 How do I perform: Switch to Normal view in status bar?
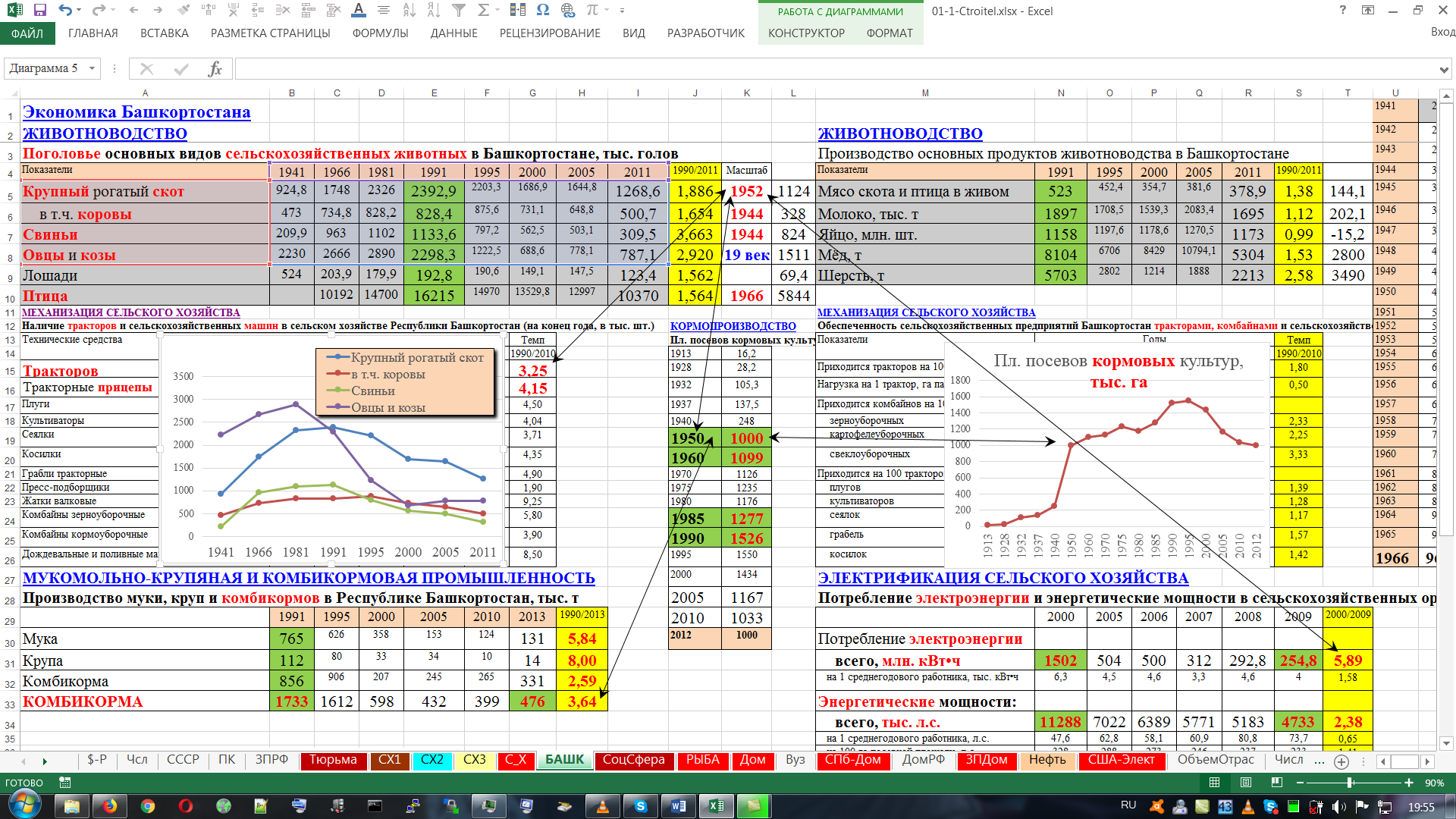(1214, 783)
